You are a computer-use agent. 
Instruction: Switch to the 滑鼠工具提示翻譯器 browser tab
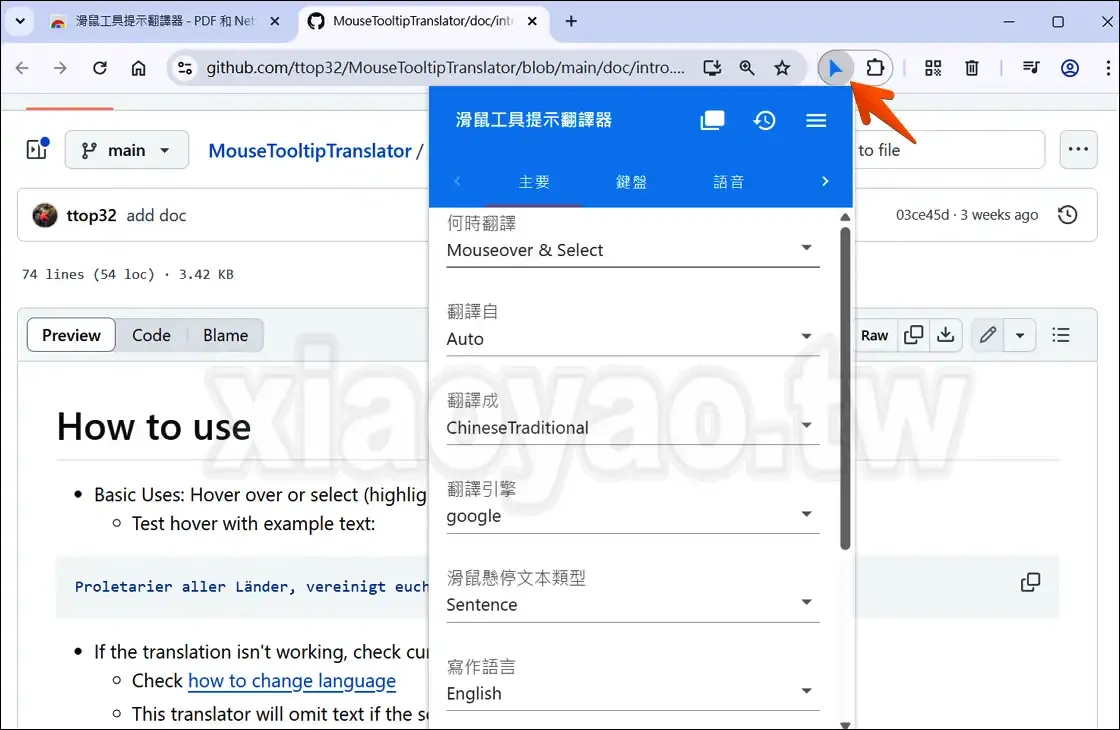click(164, 21)
